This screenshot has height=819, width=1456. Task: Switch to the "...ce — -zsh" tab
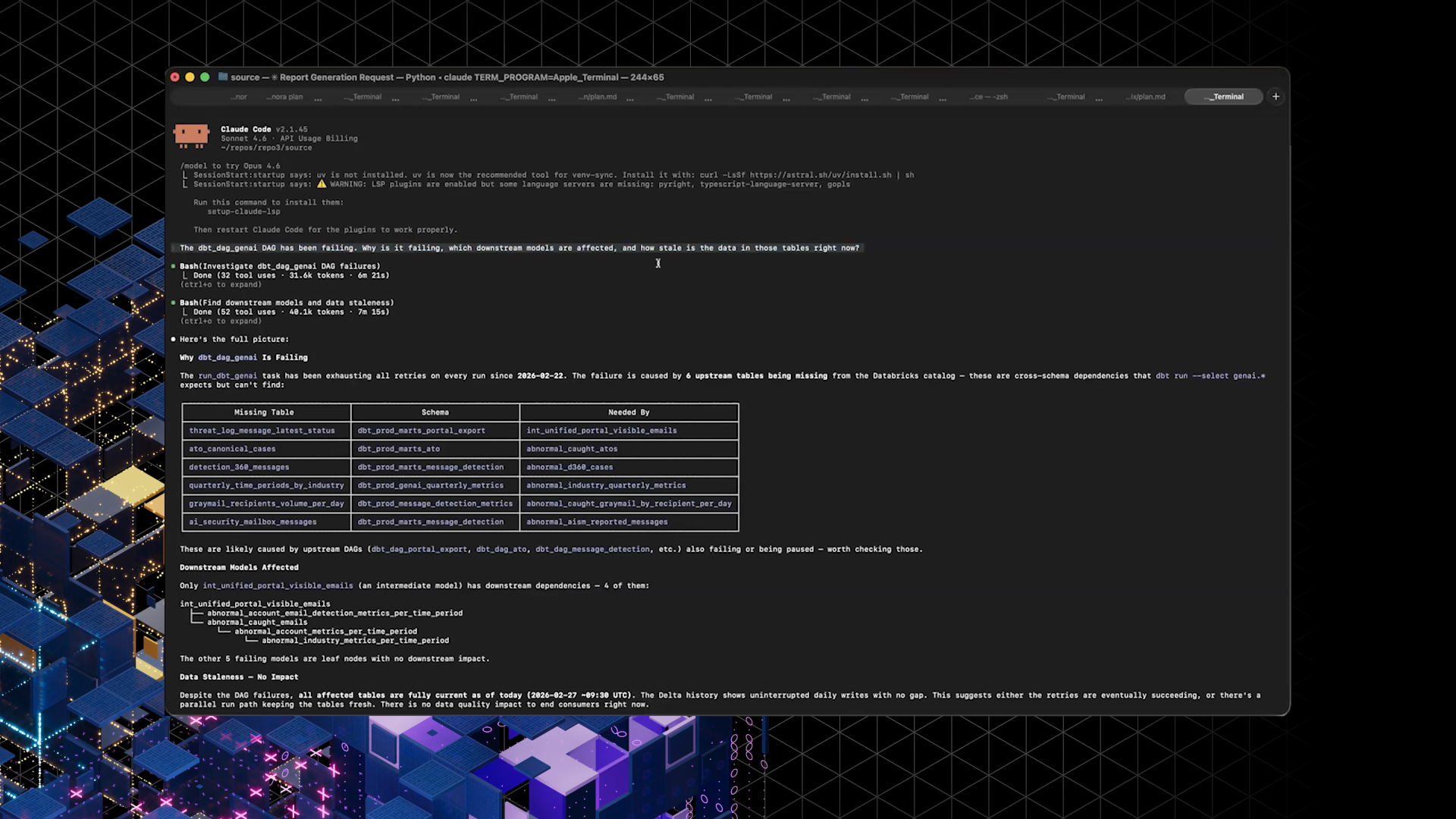coord(989,97)
